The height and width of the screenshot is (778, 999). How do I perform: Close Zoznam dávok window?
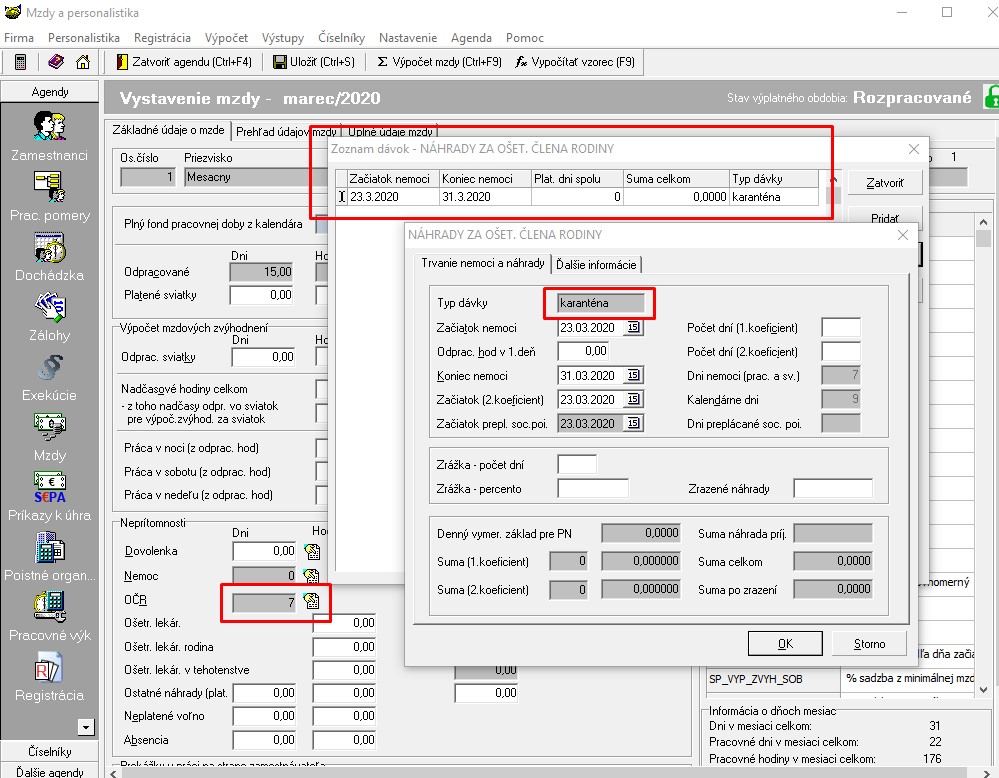pos(914,148)
